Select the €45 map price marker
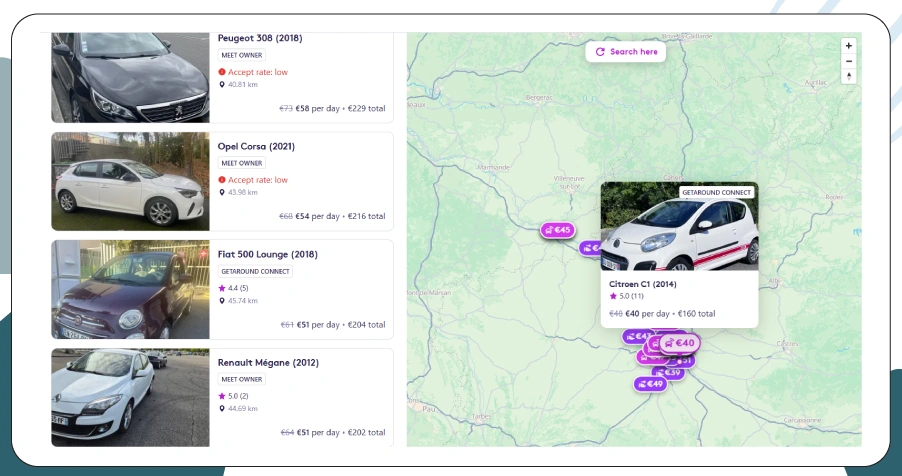This screenshot has width=902, height=476. click(557, 230)
